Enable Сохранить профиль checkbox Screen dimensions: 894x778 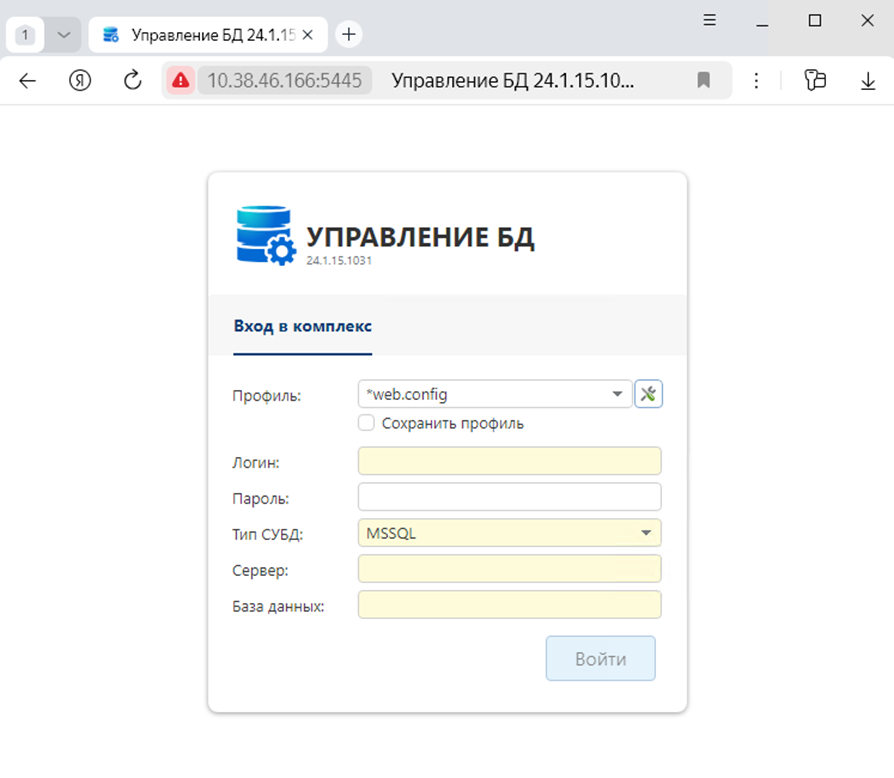366,423
